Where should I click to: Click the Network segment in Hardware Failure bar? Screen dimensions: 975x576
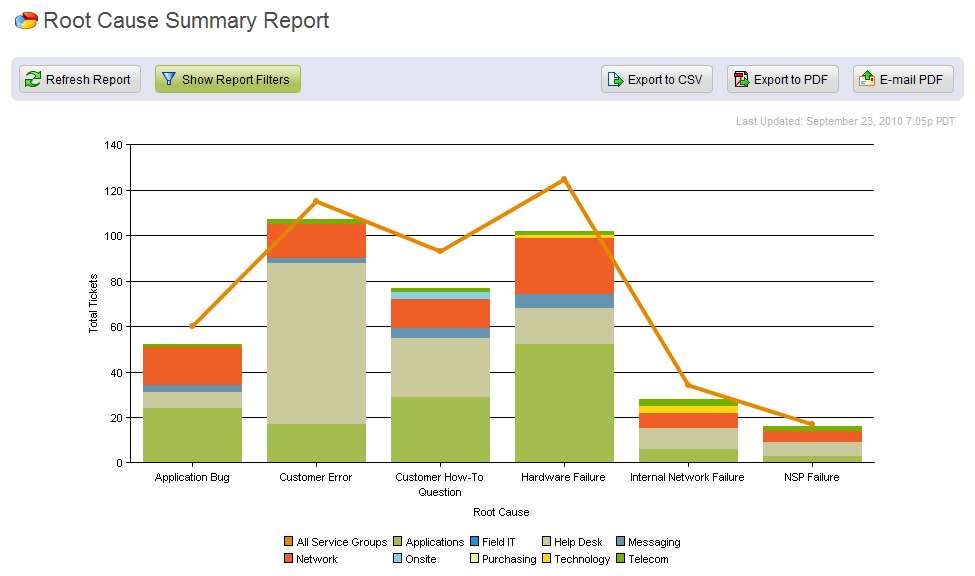click(x=564, y=266)
